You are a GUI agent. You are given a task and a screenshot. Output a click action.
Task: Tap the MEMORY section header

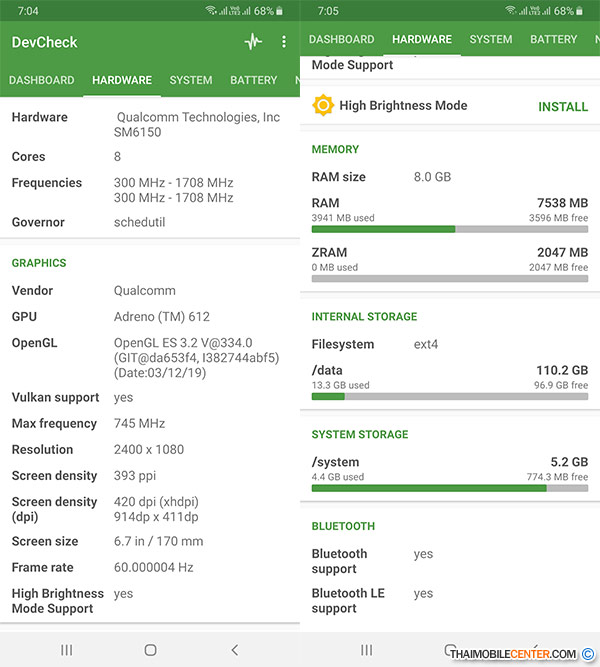coord(335,149)
